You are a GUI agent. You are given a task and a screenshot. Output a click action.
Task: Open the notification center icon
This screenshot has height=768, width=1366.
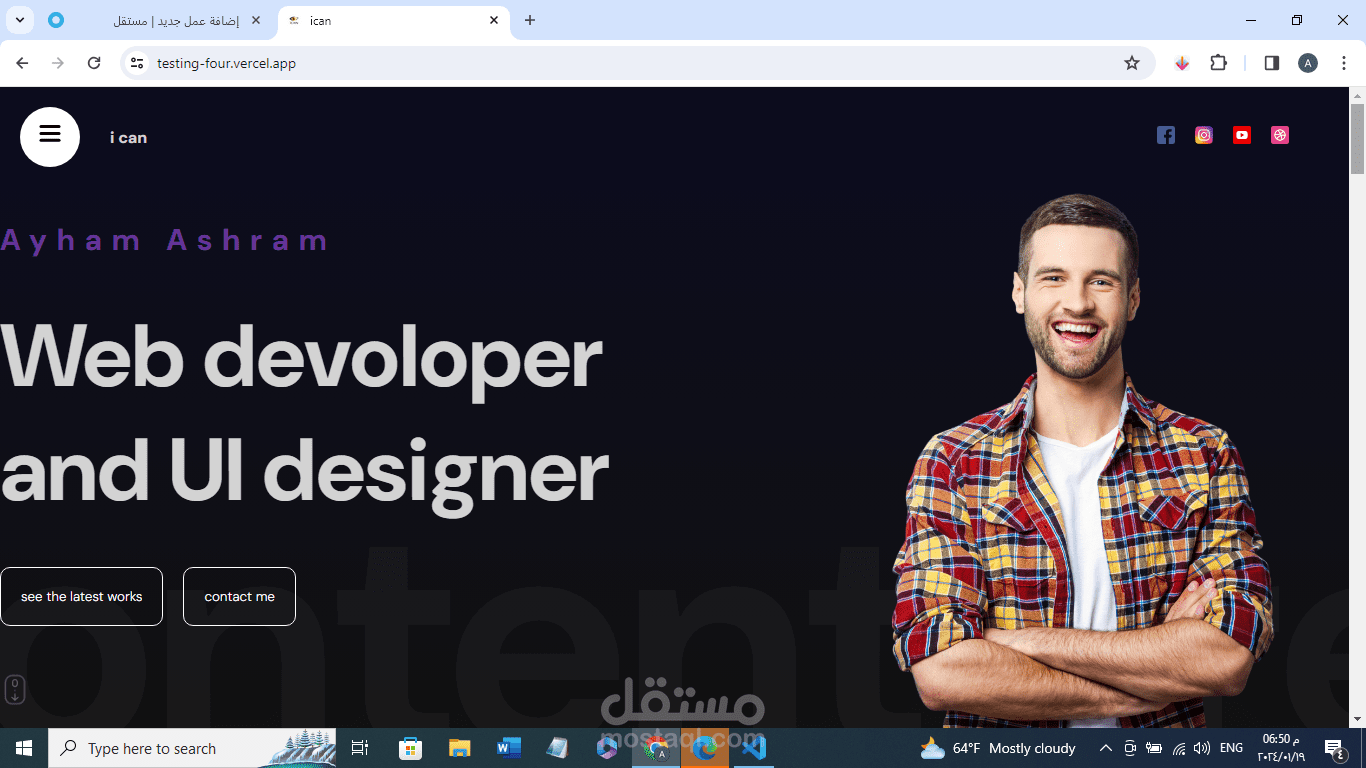[1335, 748]
